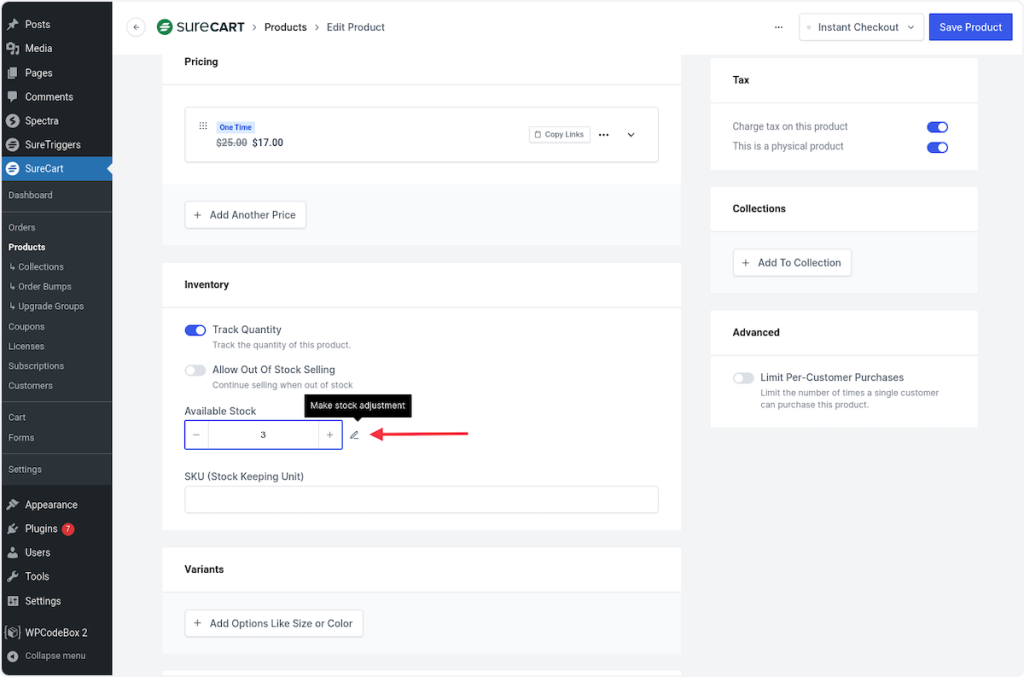Click the drag handle on the price row
The image size is (1024, 677).
click(203, 127)
